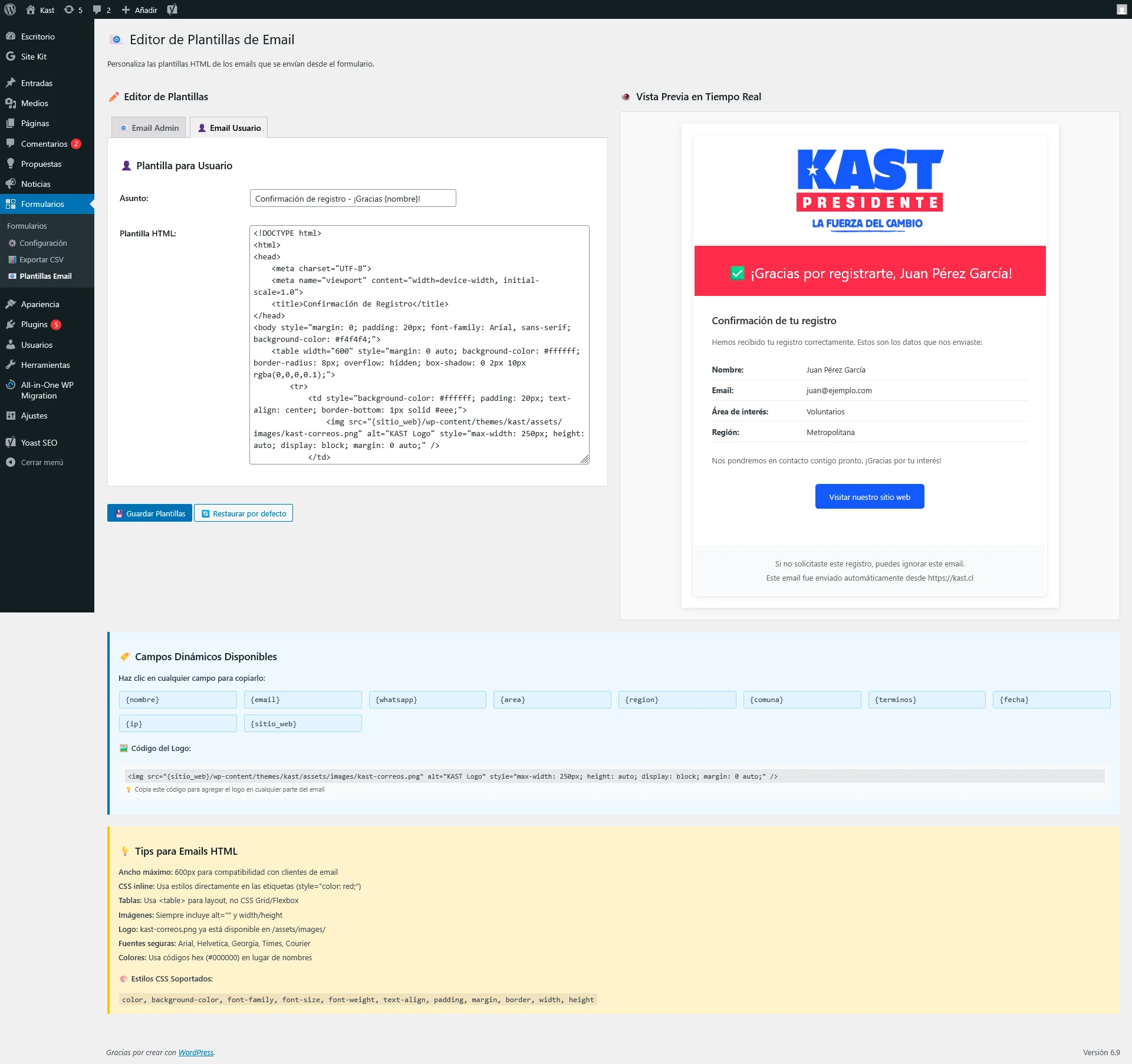Click the Yoast icon in admin bar

coord(172,9)
